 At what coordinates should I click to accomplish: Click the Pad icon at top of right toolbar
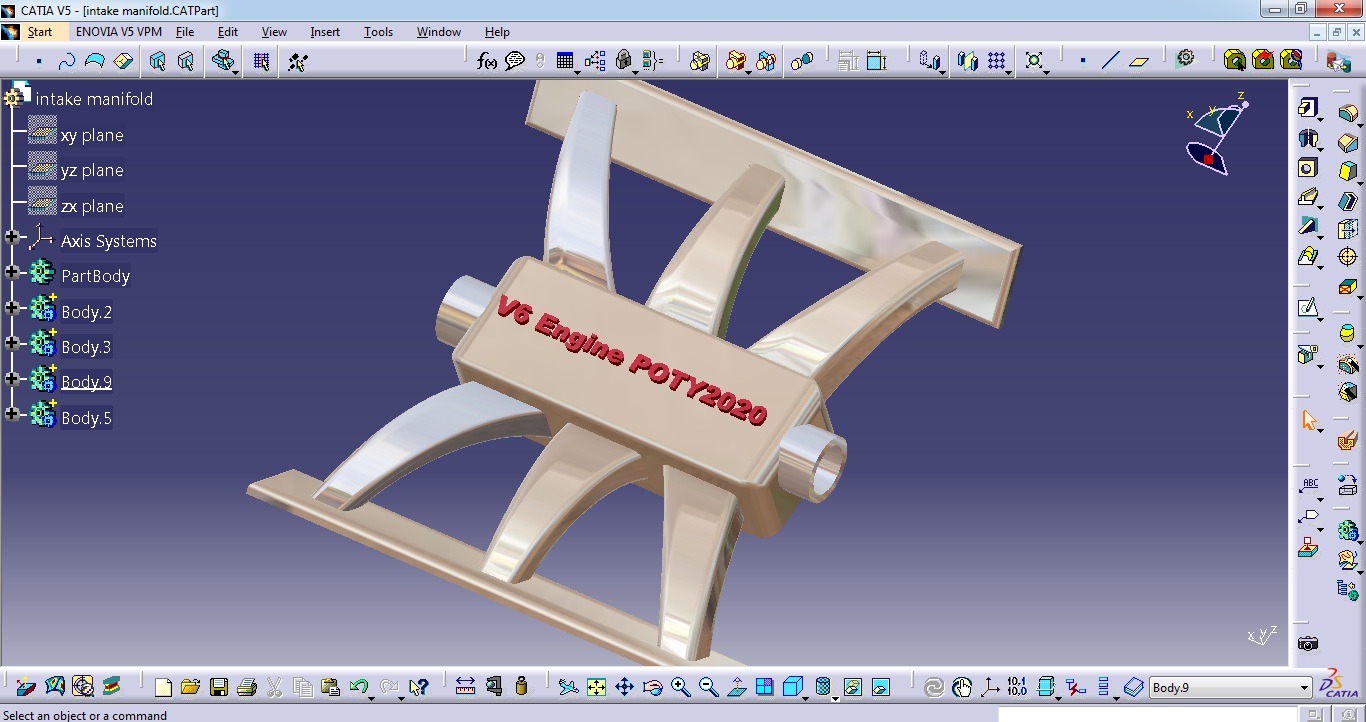click(1308, 108)
